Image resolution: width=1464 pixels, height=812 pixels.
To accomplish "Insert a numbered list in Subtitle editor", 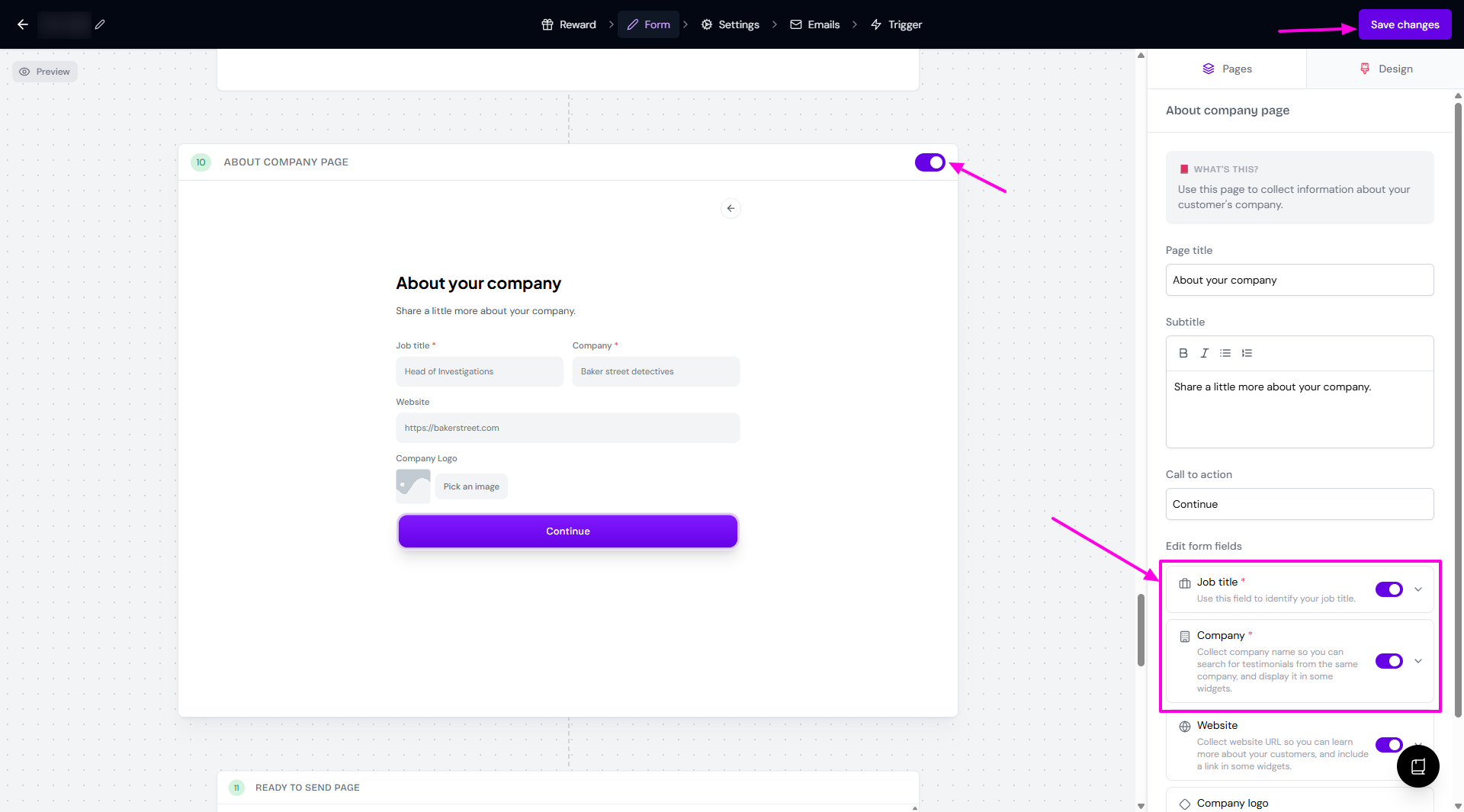I will 1247,353.
